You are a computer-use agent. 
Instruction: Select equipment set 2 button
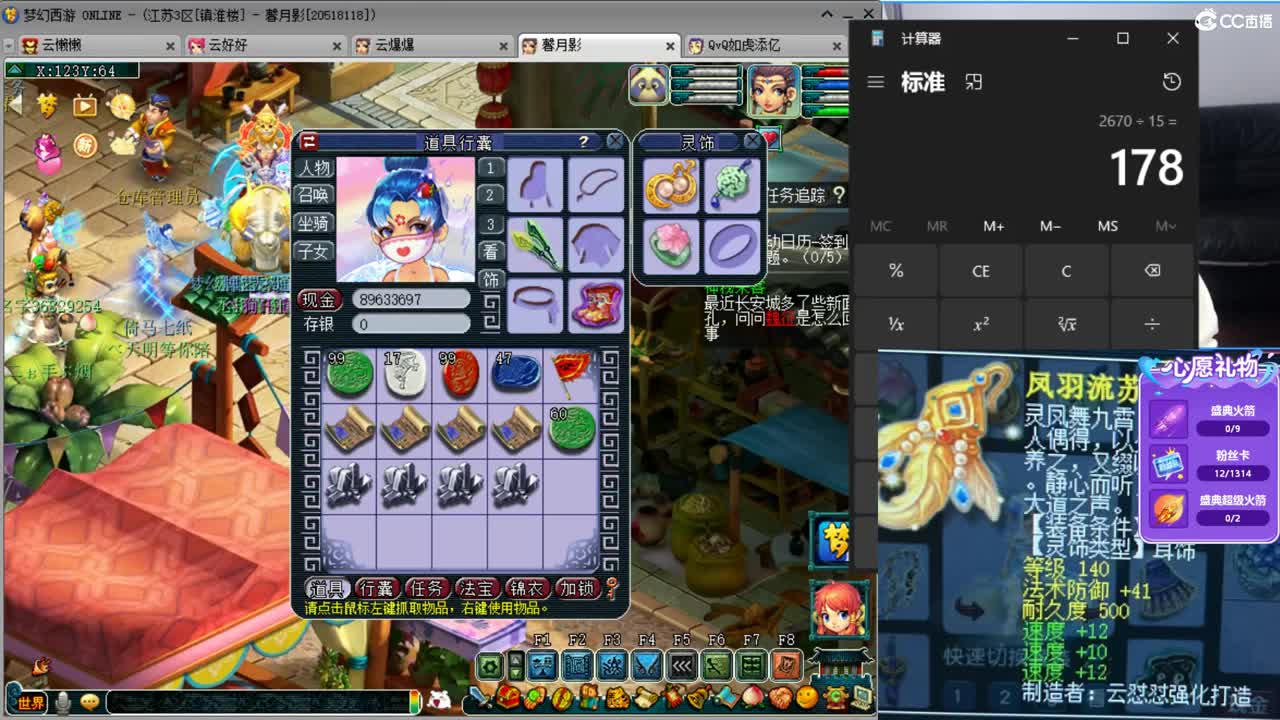point(490,195)
